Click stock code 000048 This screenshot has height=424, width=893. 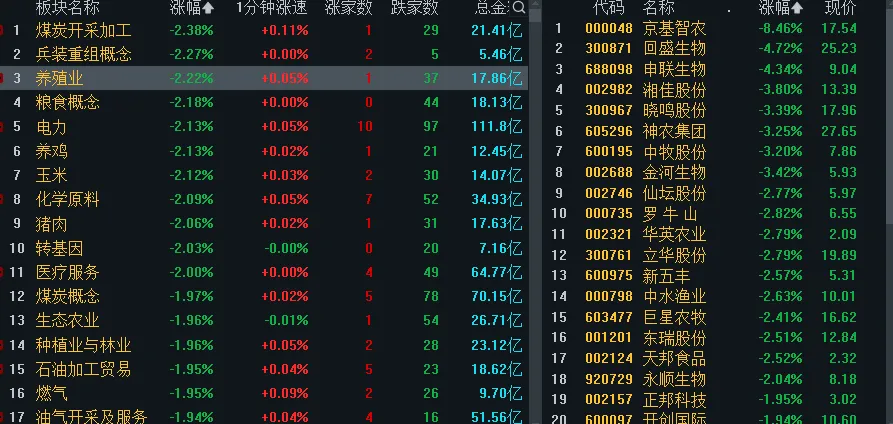tap(609, 28)
